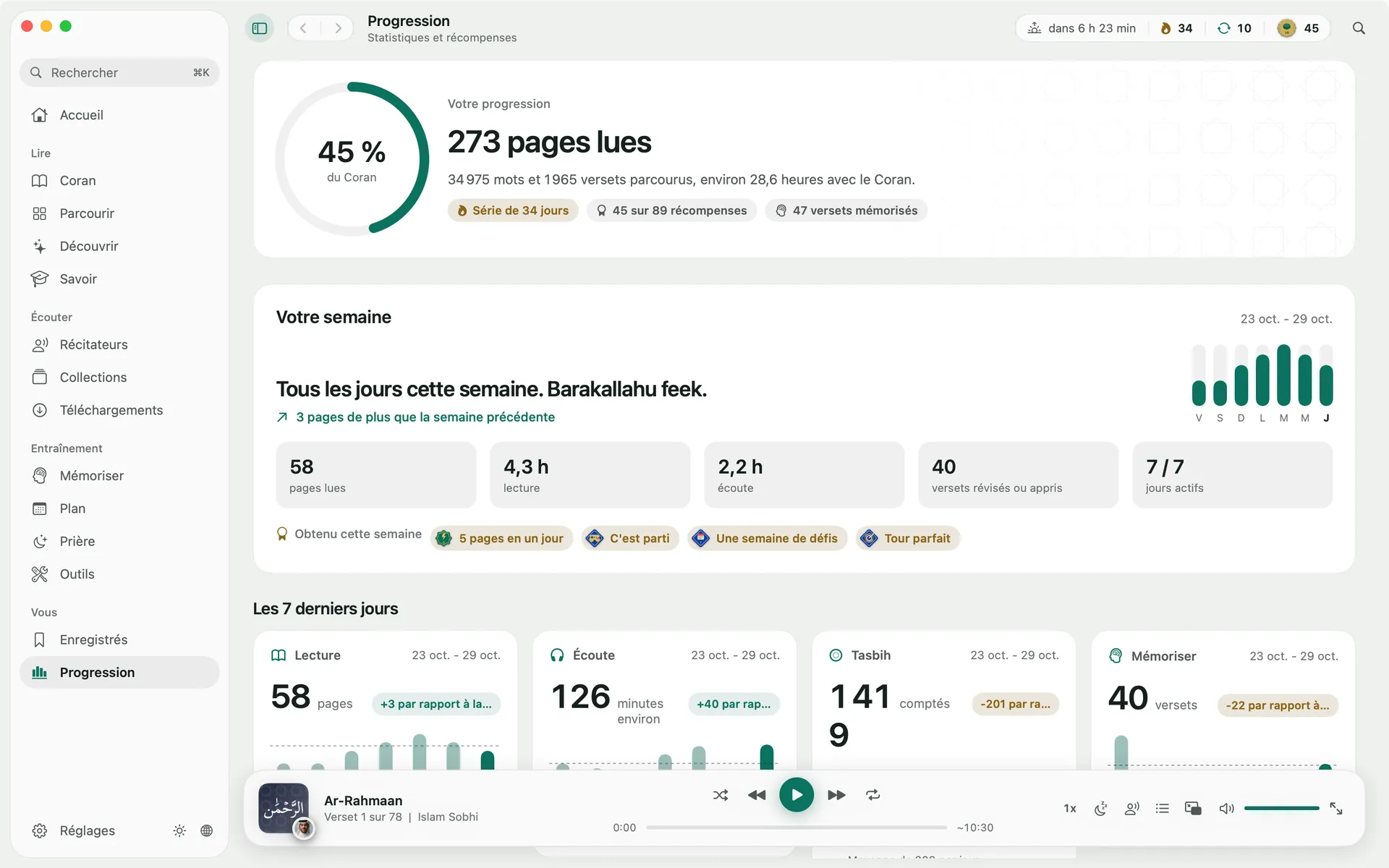Click the 'C'est parti' reward chip
1389x868 pixels.
point(630,538)
